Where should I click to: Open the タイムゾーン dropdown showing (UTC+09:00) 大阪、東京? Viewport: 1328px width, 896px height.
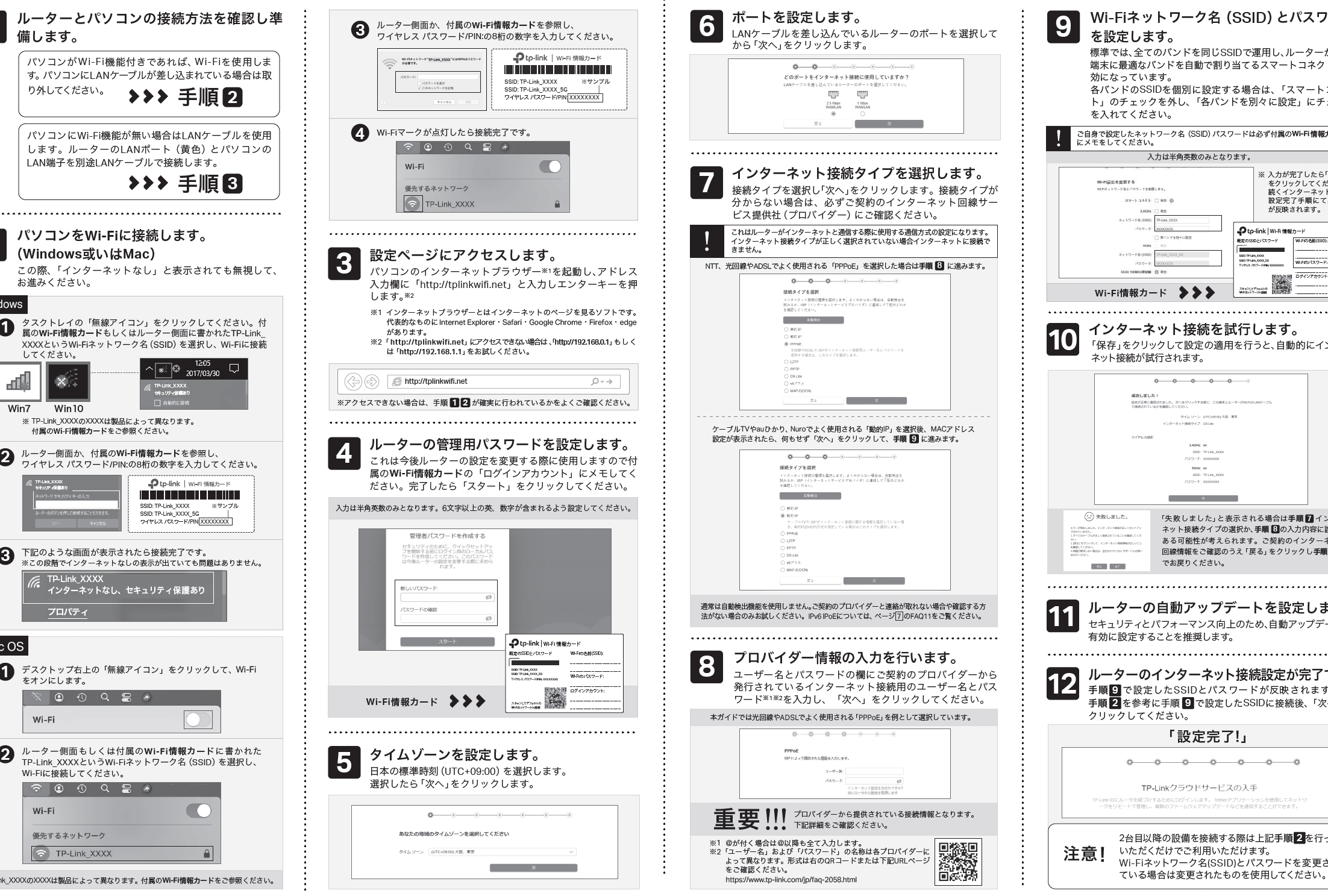pos(503,852)
